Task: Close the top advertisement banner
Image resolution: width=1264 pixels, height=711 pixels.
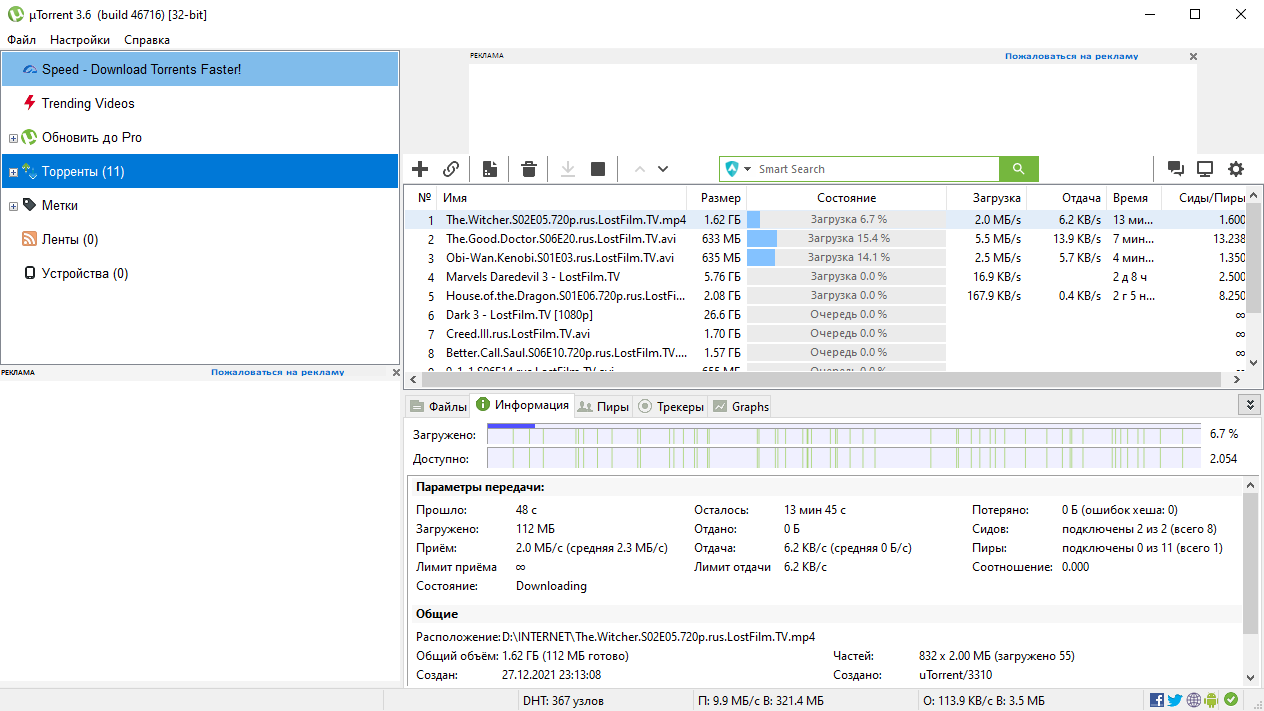Action: [1193, 57]
